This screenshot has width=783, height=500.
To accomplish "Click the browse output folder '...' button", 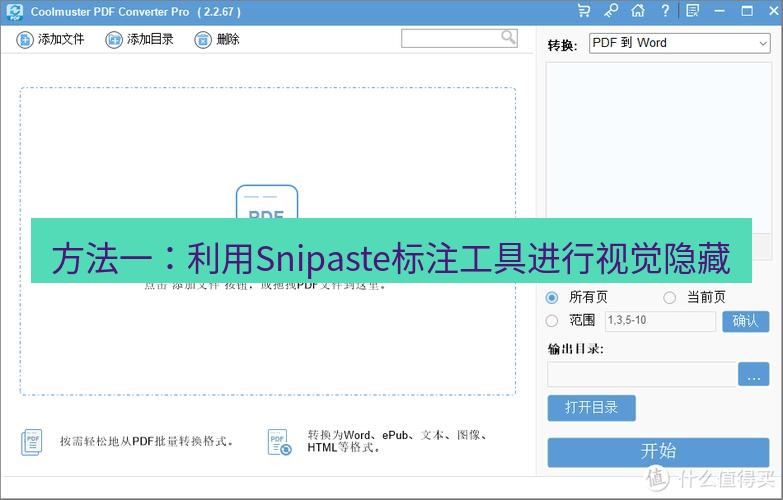I will click(754, 374).
